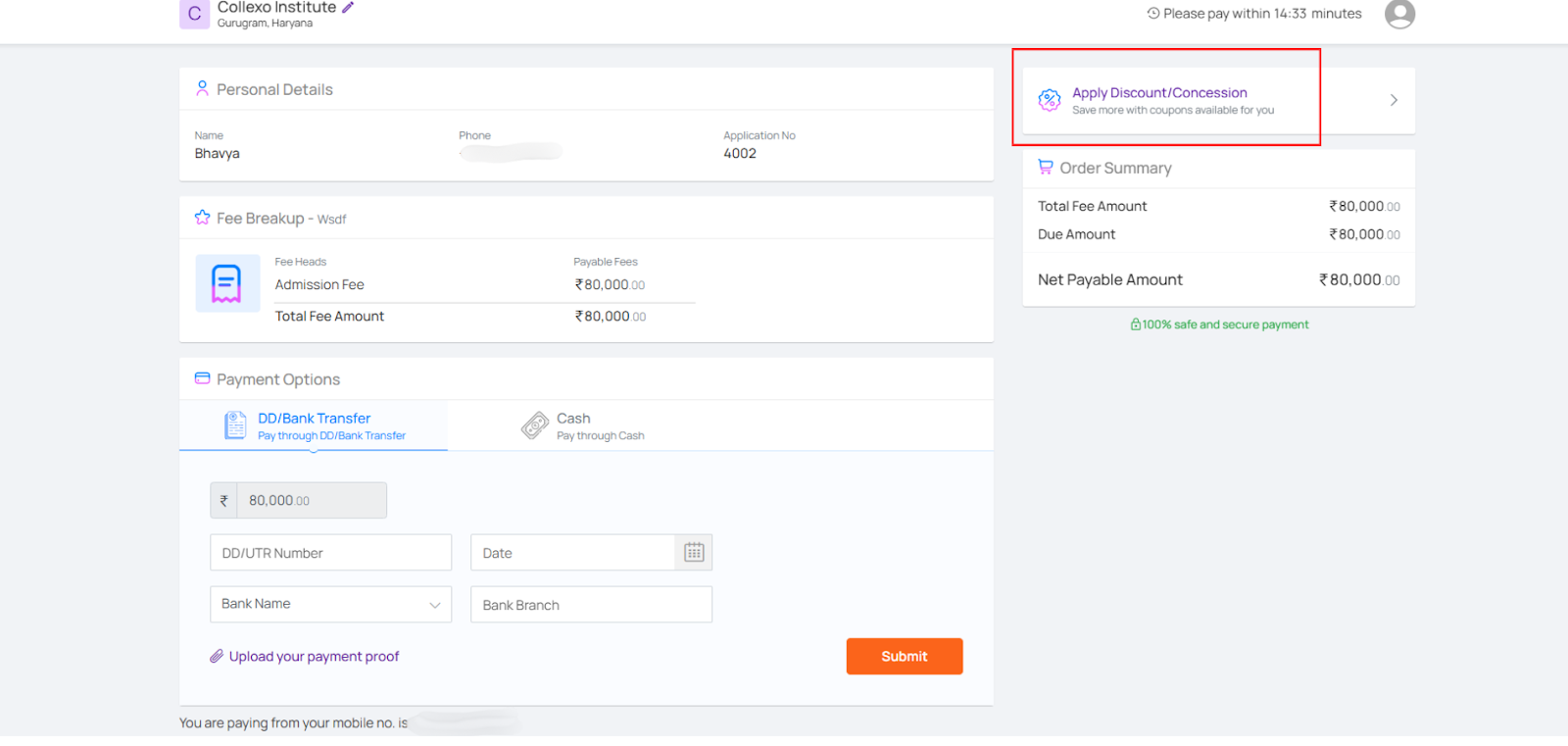Open the user profile avatar
1568x746 pixels.
[x=1399, y=14]
